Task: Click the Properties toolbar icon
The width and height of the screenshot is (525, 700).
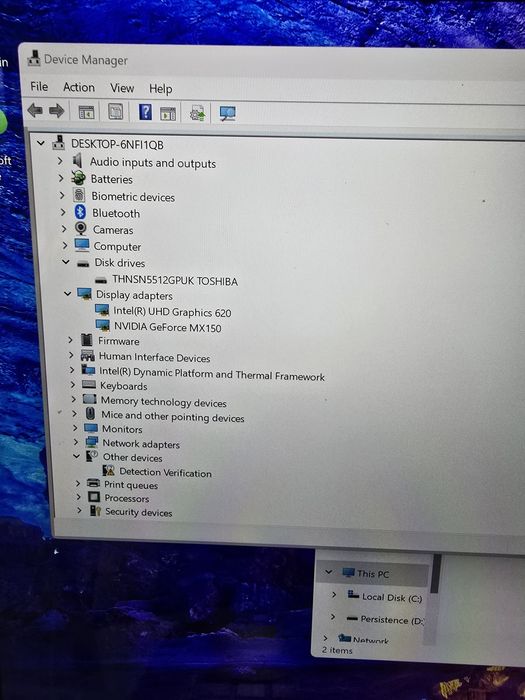Action: coord(116,111)
